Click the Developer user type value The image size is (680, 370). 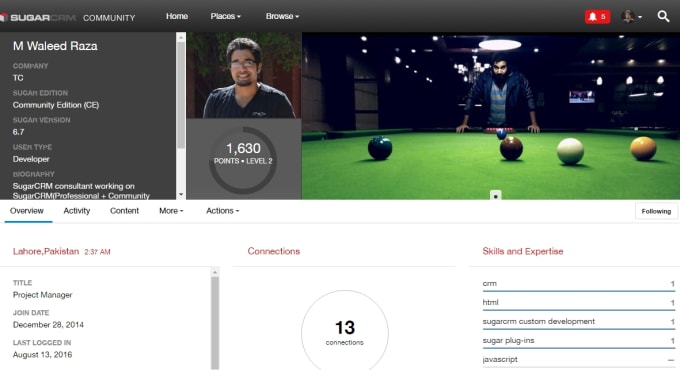tap(31, 159)
